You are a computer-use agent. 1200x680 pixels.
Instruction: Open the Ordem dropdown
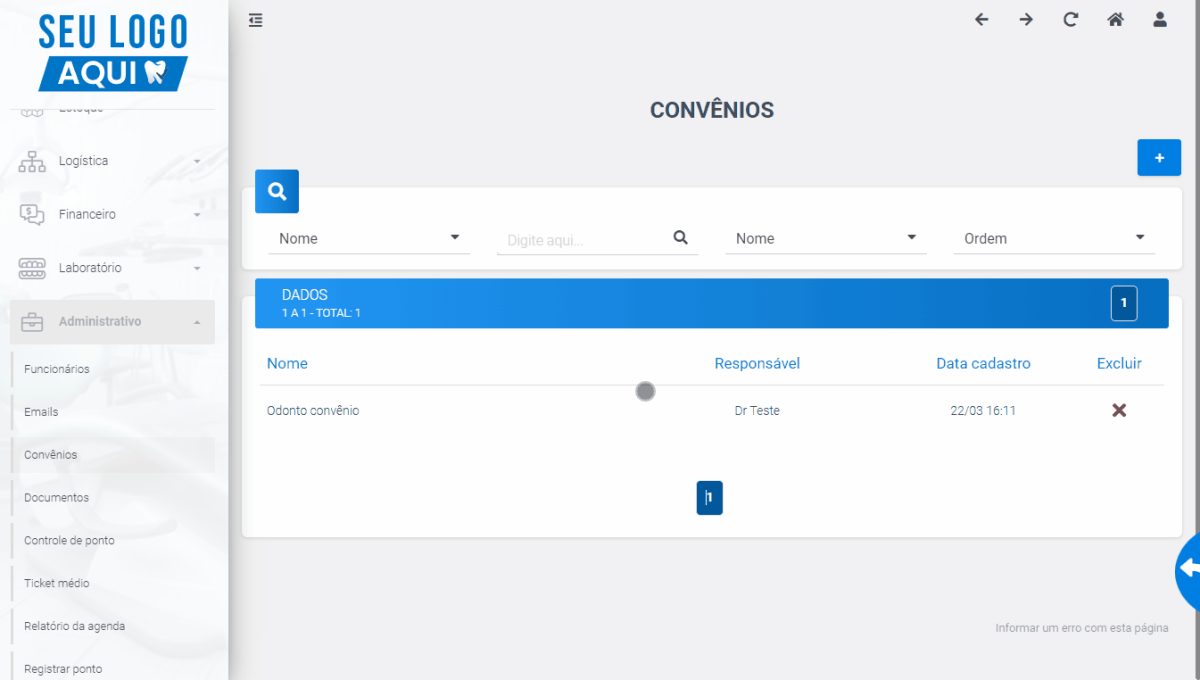[x=1054, y=238]
